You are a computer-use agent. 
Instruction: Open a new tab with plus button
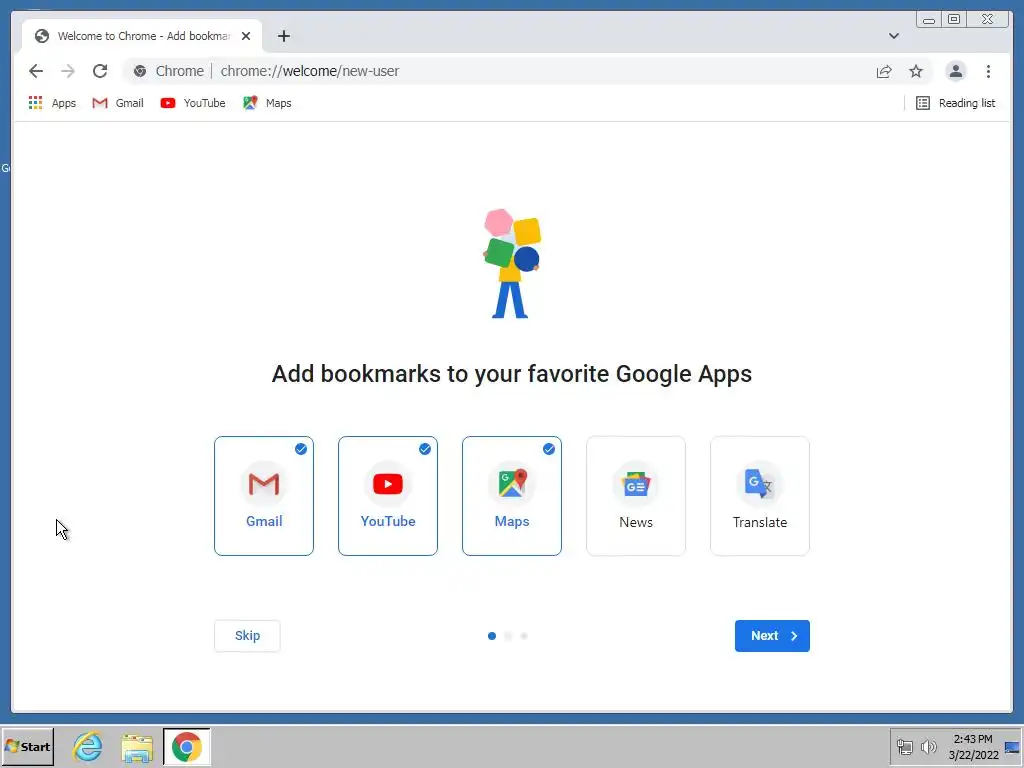[x=283, y=36]
